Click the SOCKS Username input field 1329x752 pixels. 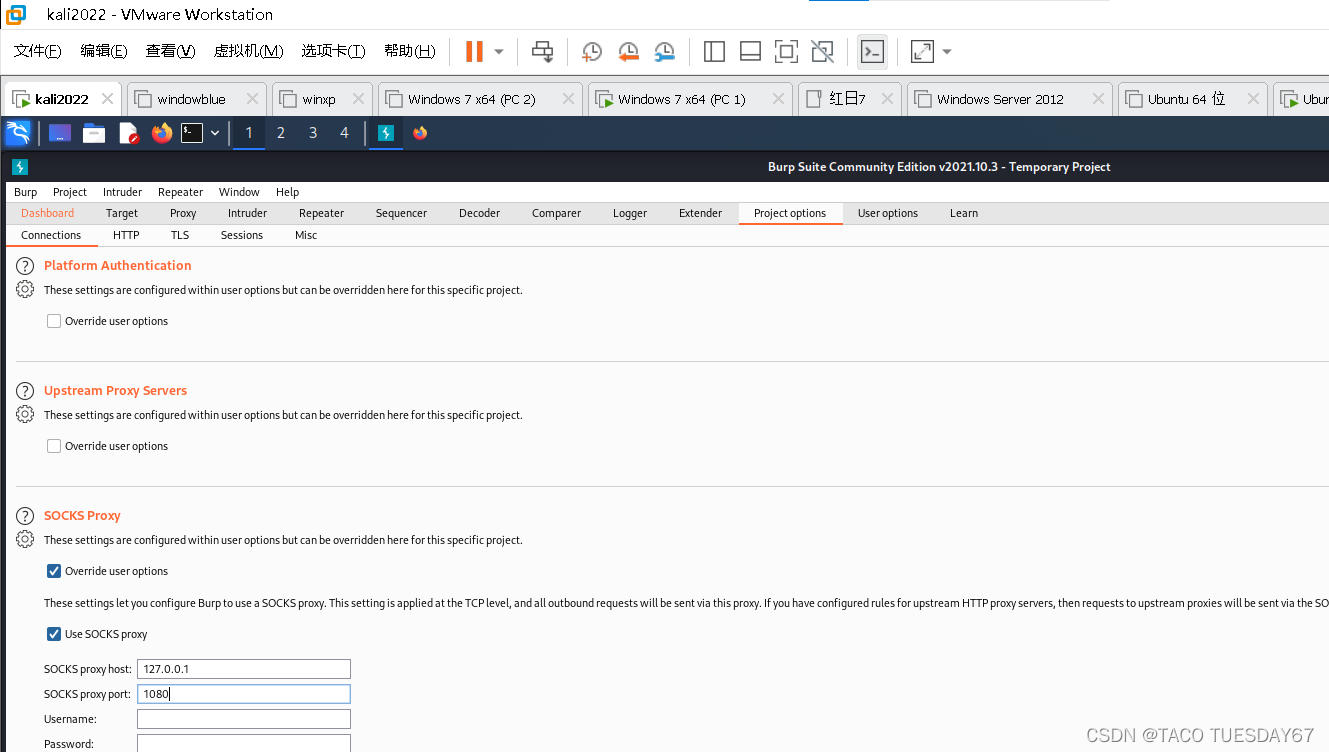[x=244, y=719]
